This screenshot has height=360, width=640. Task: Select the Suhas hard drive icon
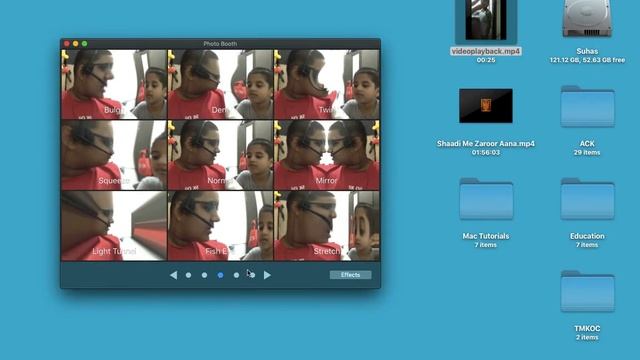click(587, 19)
